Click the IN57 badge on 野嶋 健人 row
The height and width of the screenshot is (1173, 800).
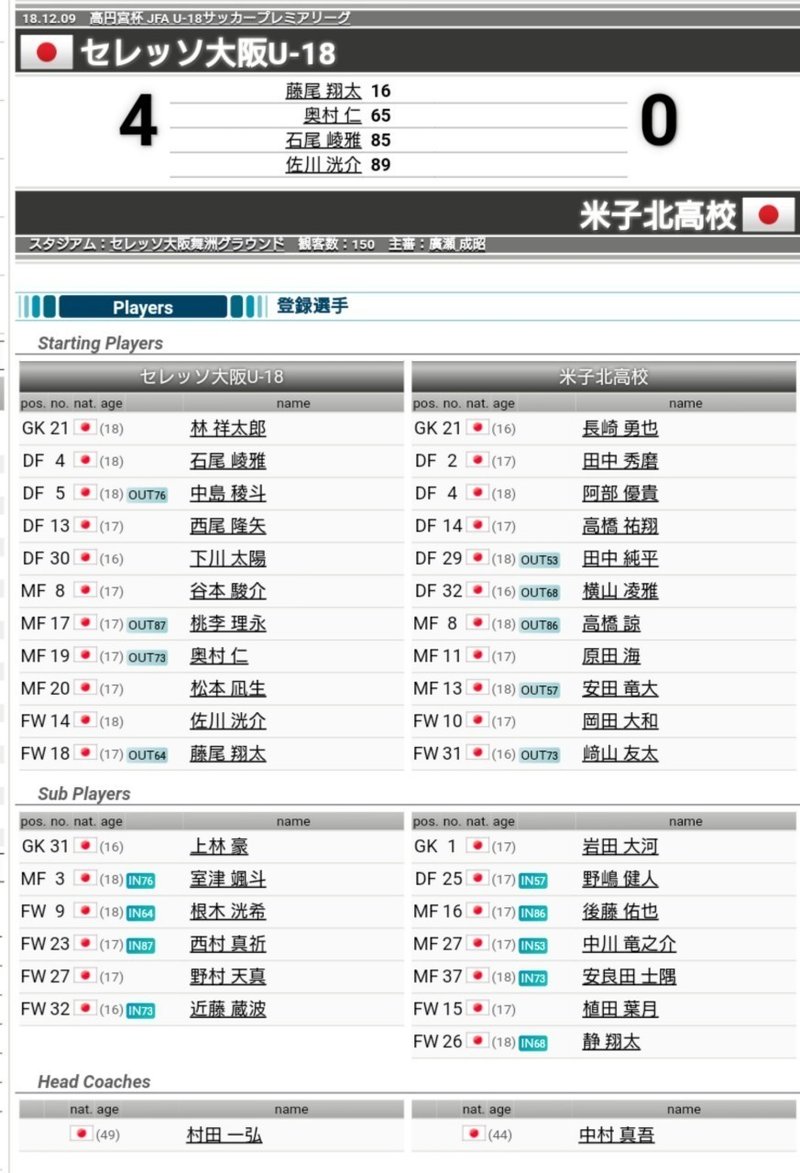point(533,880)
